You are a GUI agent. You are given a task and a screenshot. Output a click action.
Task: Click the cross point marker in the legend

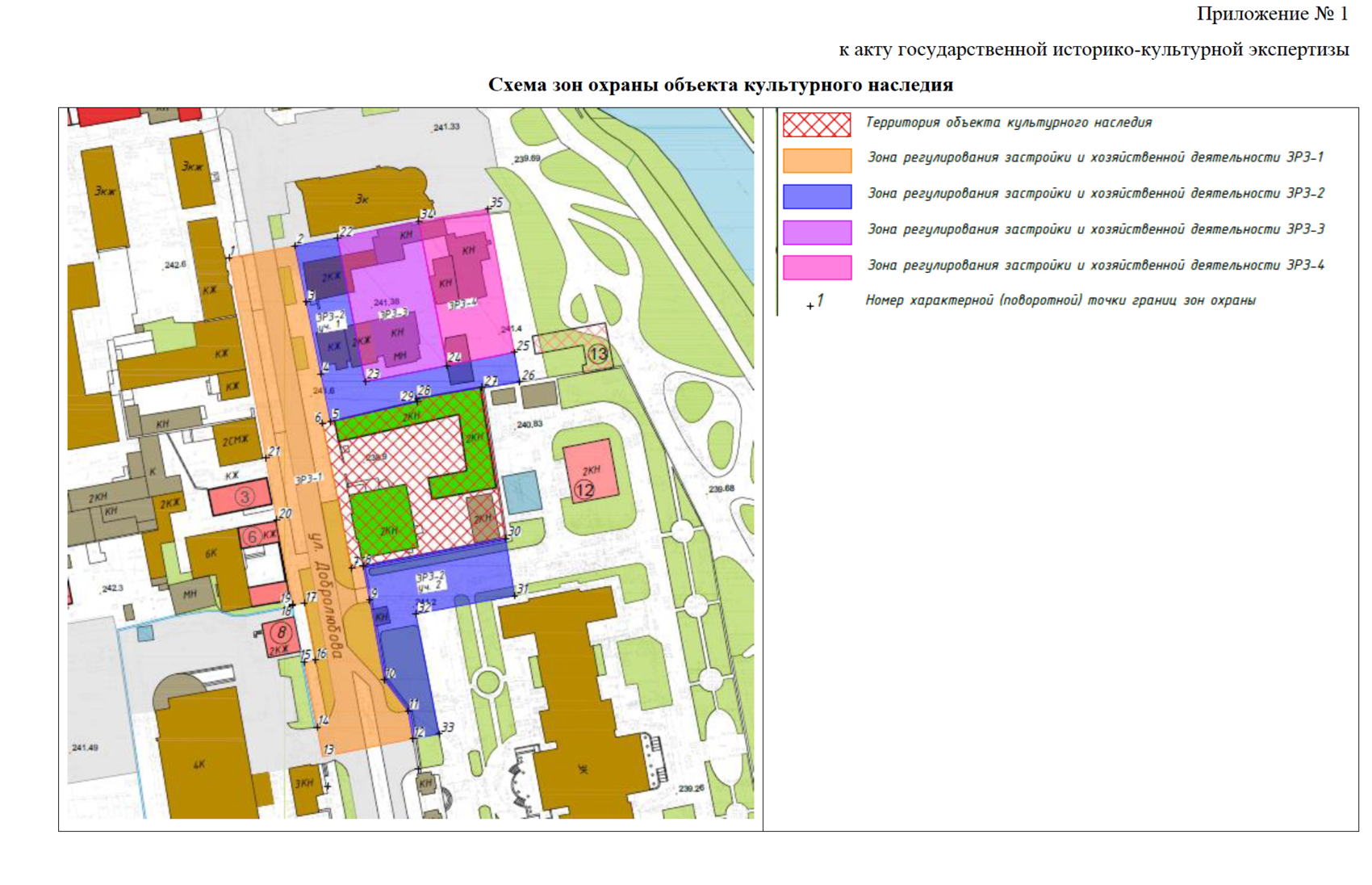point(810,306)
